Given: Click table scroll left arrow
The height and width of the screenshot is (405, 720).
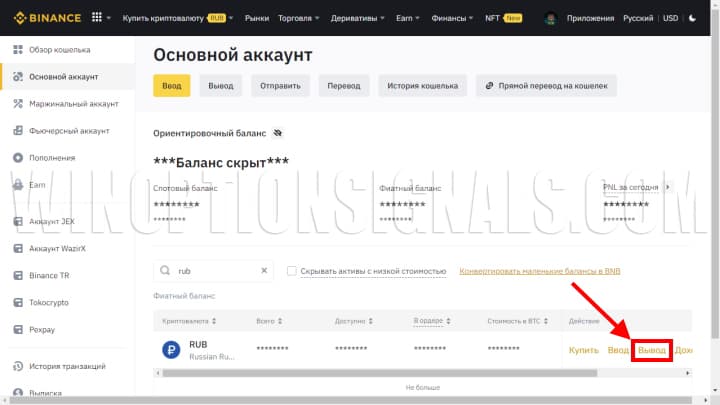Looking at the screenshot, I should (x=158, y=373).
